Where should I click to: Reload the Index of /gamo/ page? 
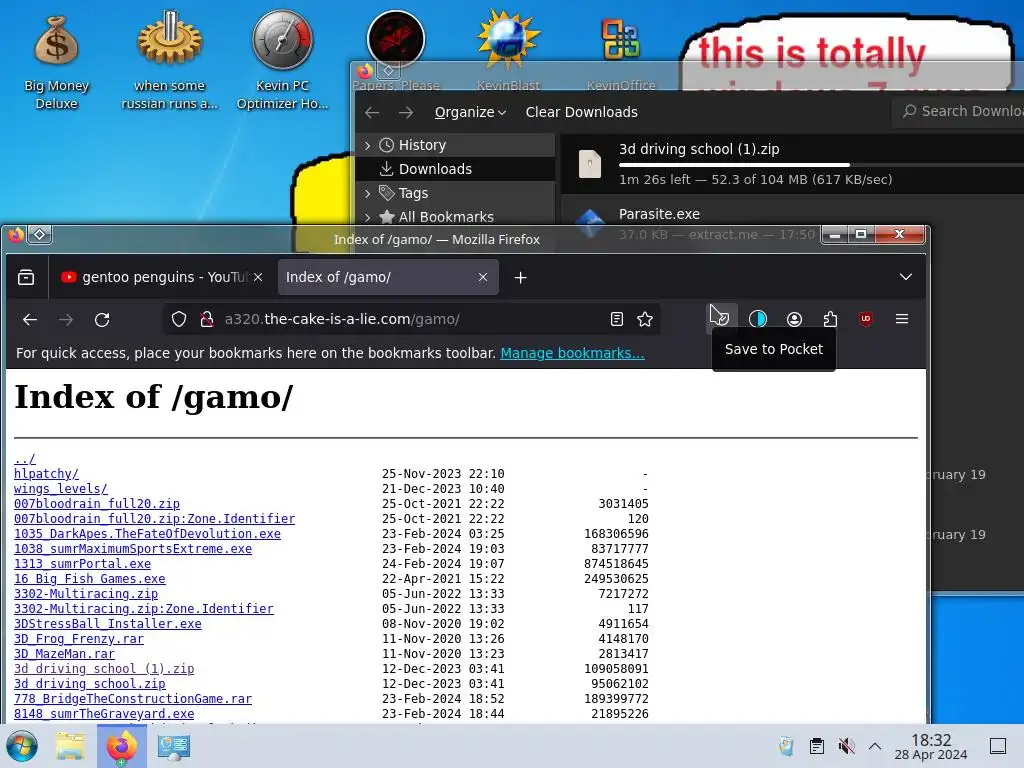(102, 319)
